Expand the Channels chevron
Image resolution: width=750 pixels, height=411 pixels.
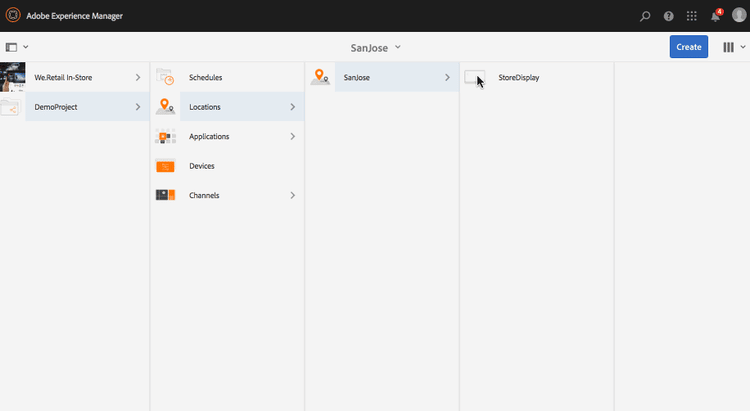click(293, 195)
